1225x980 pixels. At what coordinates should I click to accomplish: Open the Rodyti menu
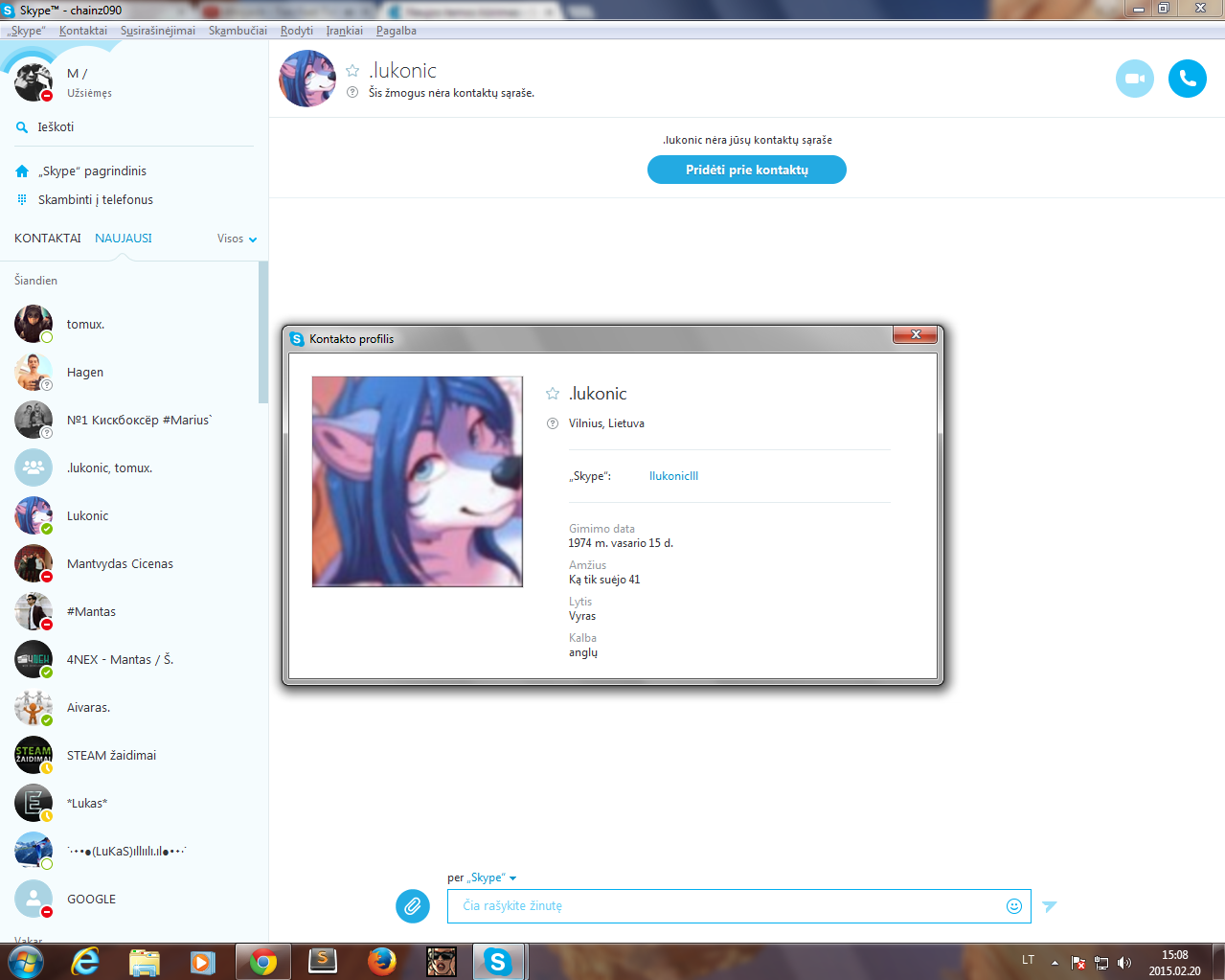coord(297,31)
